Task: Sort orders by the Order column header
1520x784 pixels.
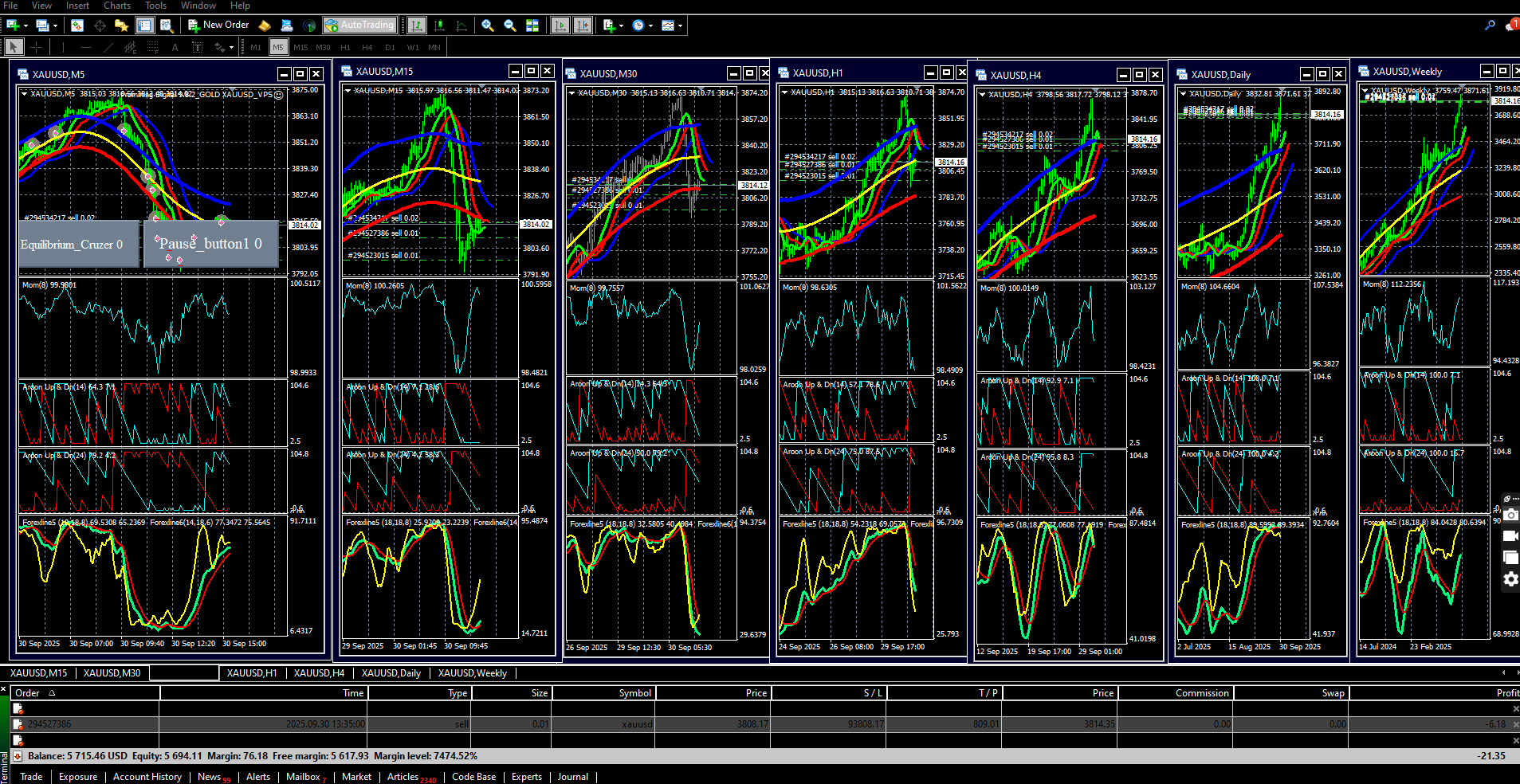Action: [x=27, y=693]
